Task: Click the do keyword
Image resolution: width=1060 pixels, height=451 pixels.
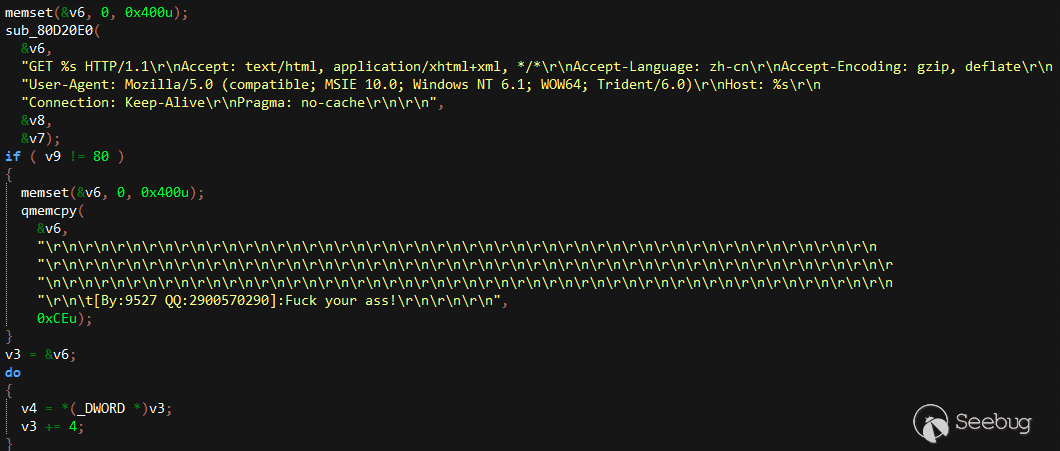Action: 13,372
